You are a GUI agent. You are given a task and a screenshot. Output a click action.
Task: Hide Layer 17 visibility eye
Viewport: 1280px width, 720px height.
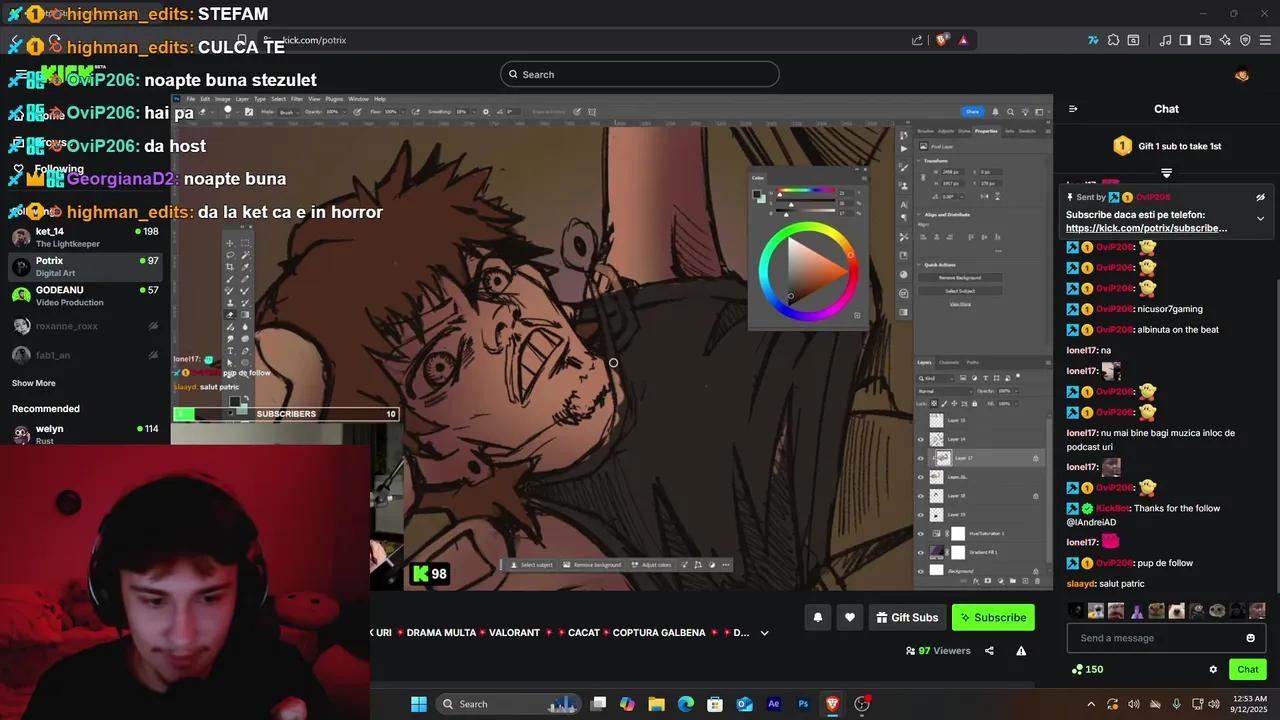[x=921, y=458]
